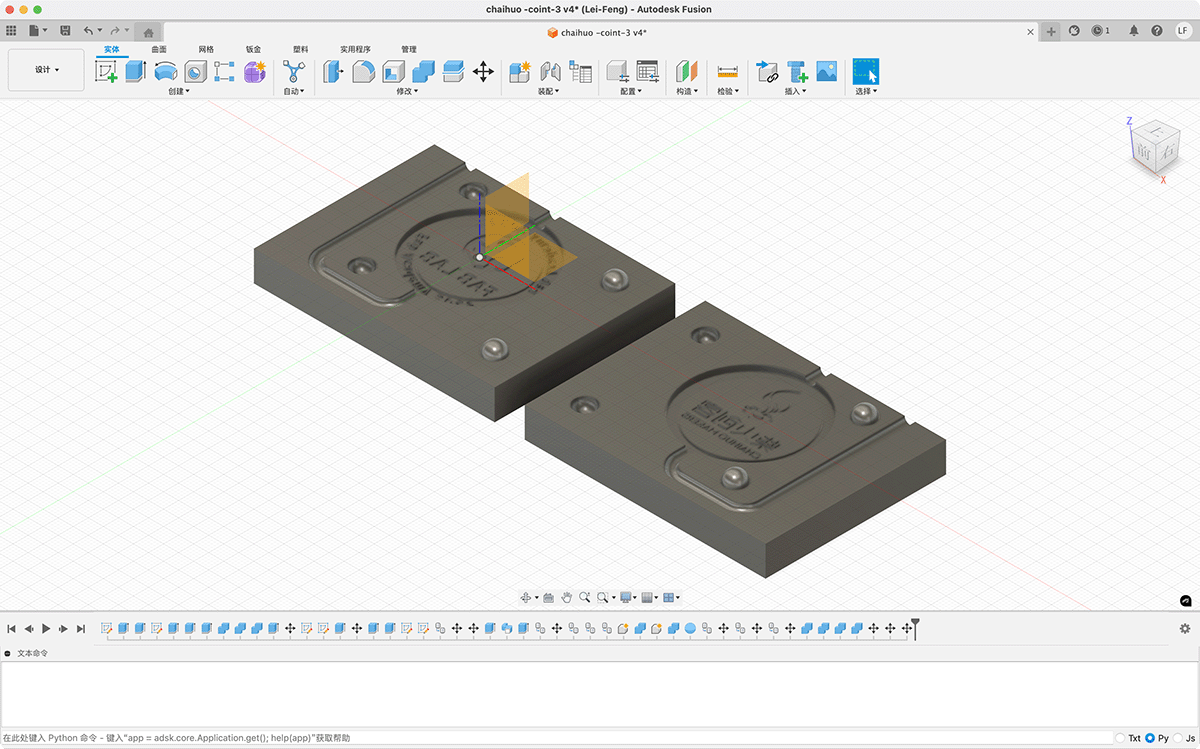Expand the 装配 menu

[x=549, y=91]
